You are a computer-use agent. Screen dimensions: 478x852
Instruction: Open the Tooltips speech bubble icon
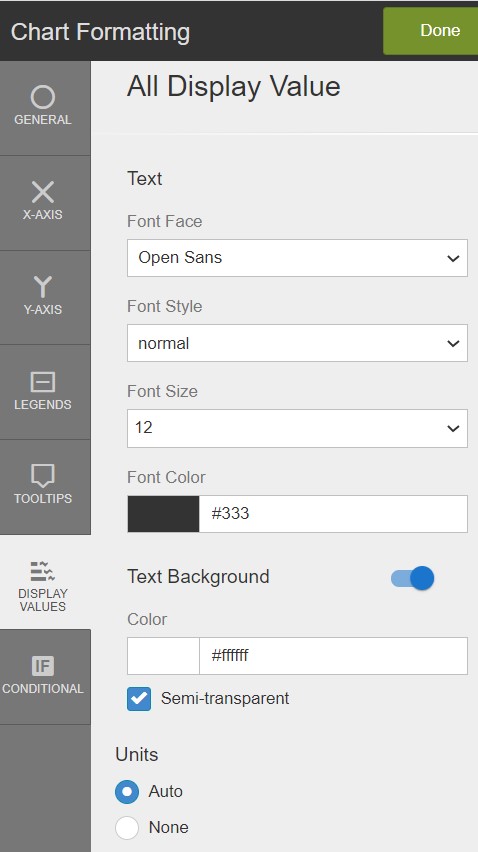(x=42, y=476)
